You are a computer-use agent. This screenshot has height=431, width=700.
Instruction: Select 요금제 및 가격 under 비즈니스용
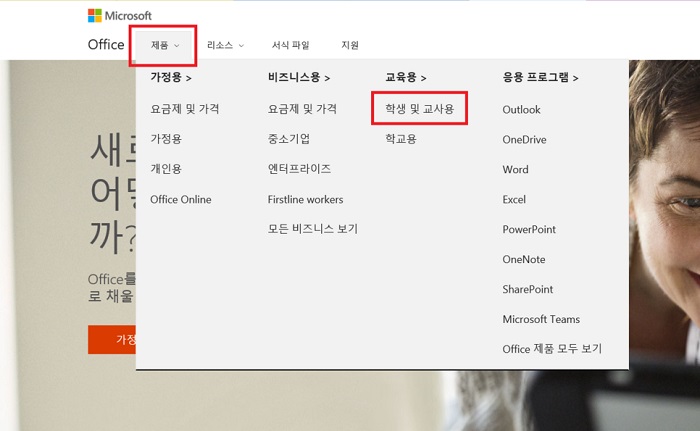pos(302,109)
